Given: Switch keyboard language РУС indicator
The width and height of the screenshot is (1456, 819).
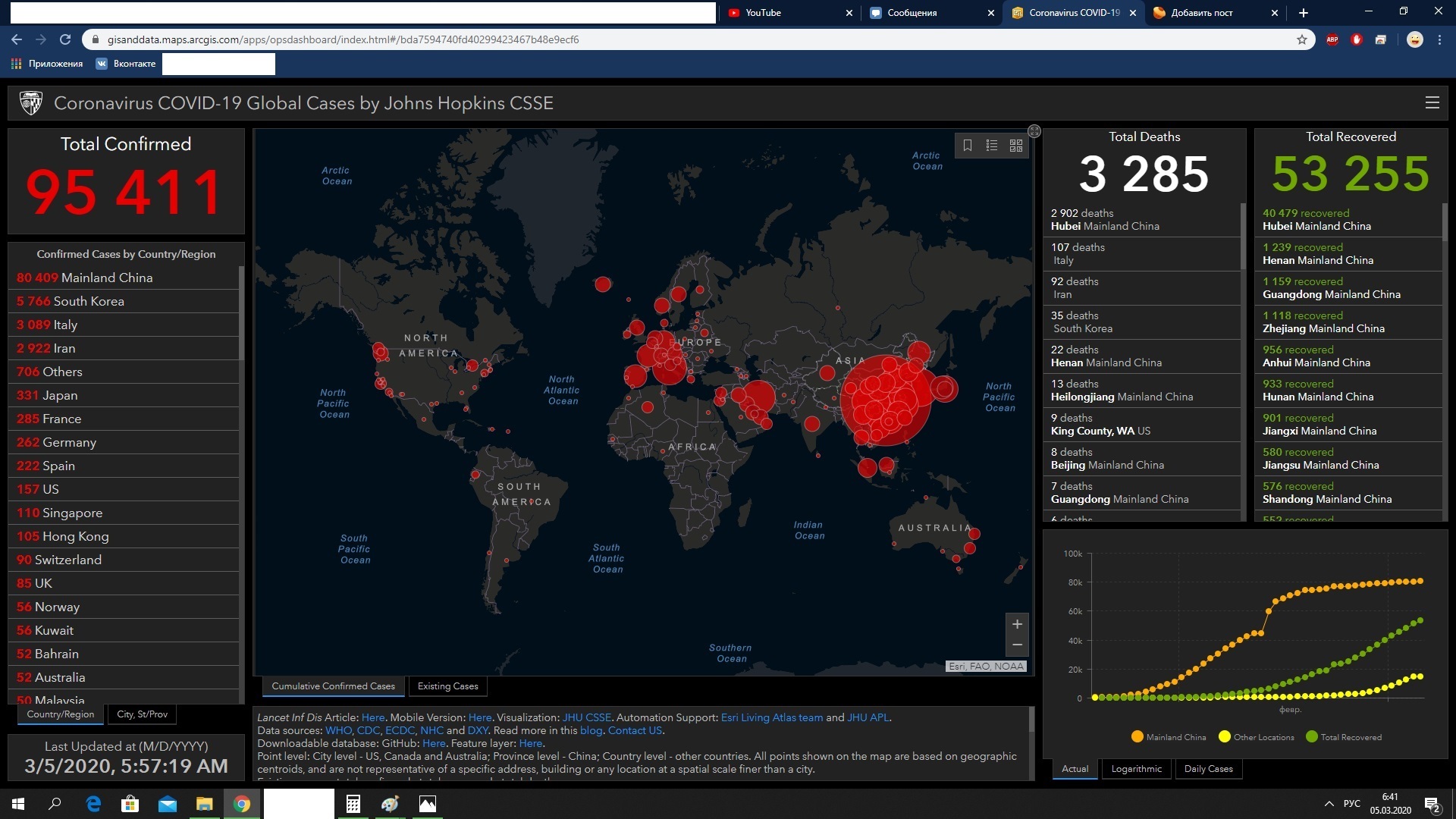Looking at the screenshot, I should pyautogui.click(x=1351, y=804).
